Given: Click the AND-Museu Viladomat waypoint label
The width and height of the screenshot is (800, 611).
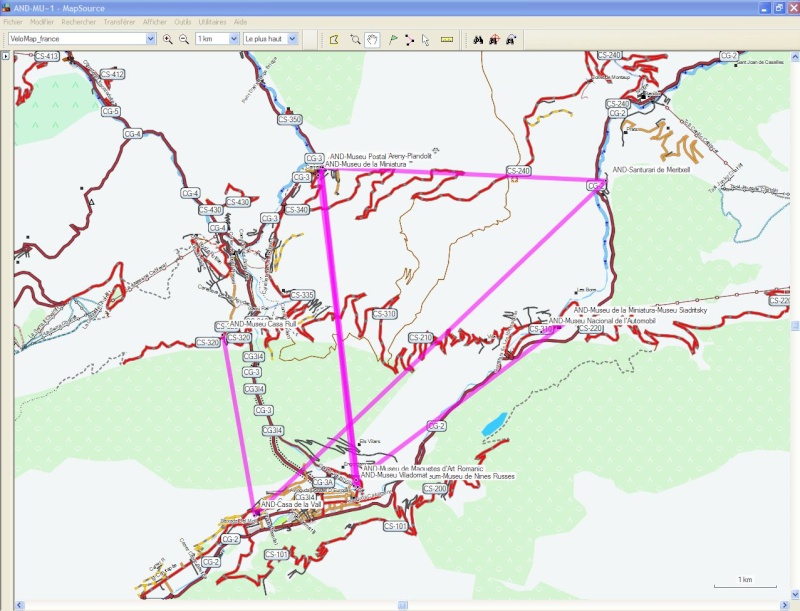Looking at the screenshot, I should pyautogui.click(x=394, y=475).
